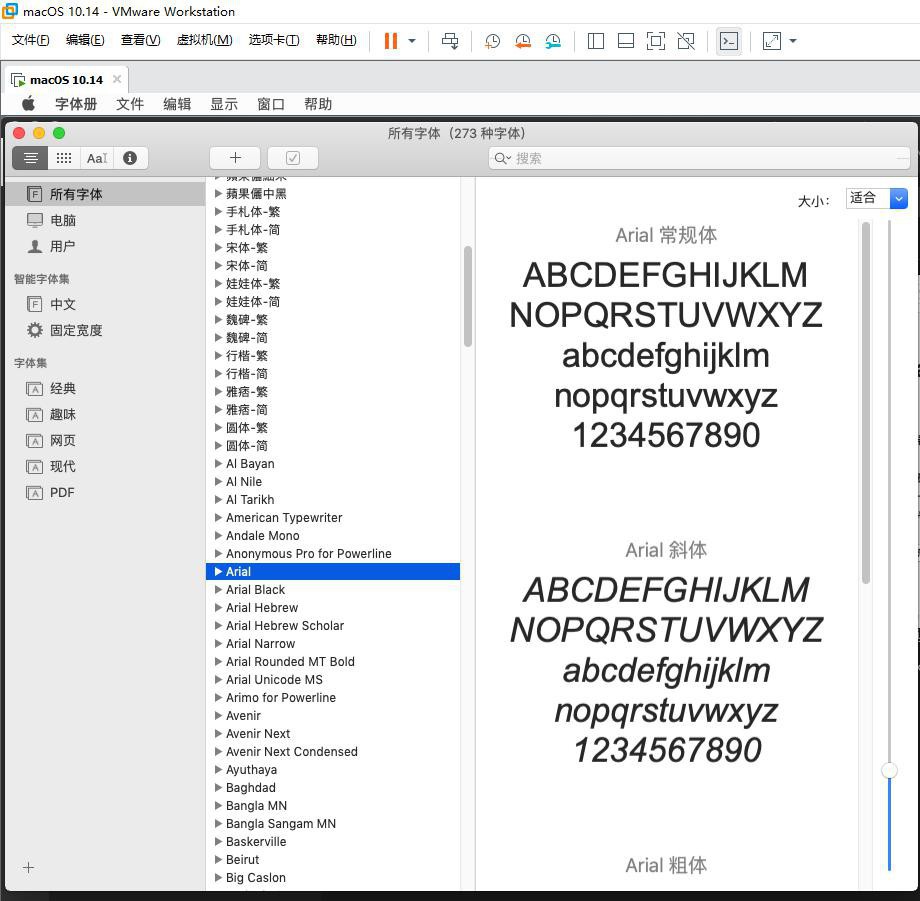Click the Unity mode icon in VMware toolbar

coord(686,40)
